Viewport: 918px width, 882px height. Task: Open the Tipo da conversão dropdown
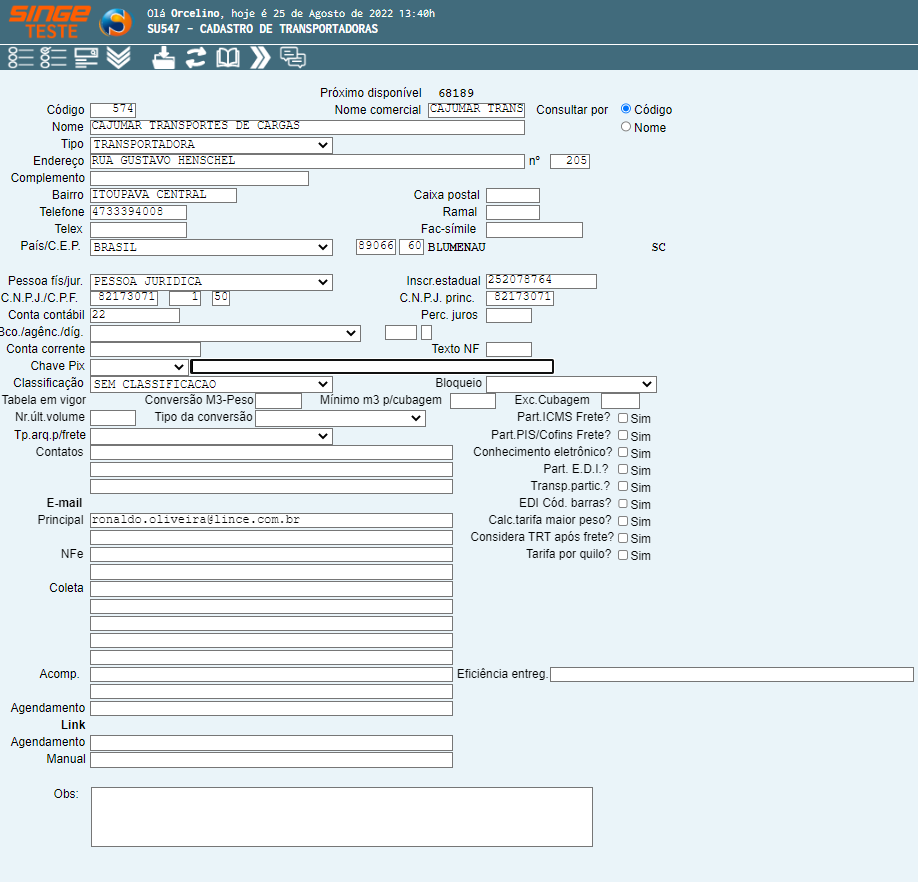pyautogui.click(x=341, y=418)
